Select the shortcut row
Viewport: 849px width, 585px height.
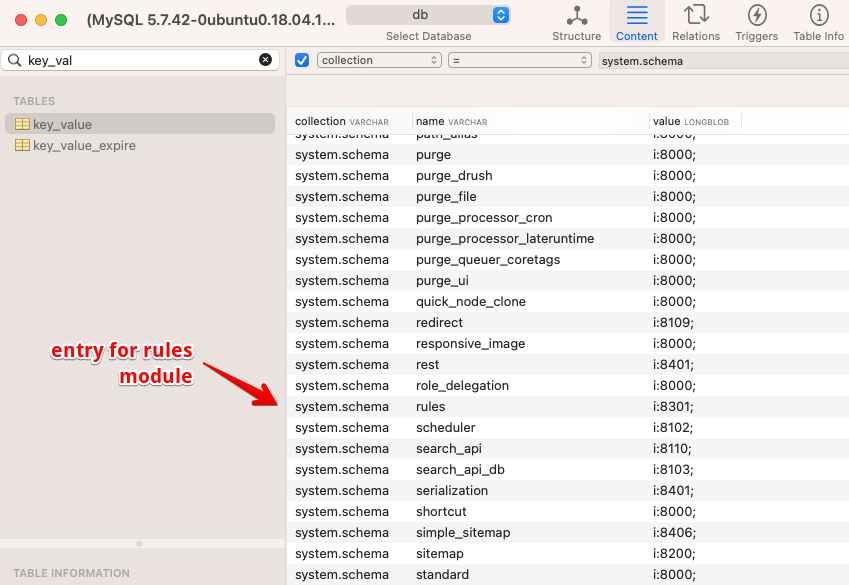pos(567,511)
